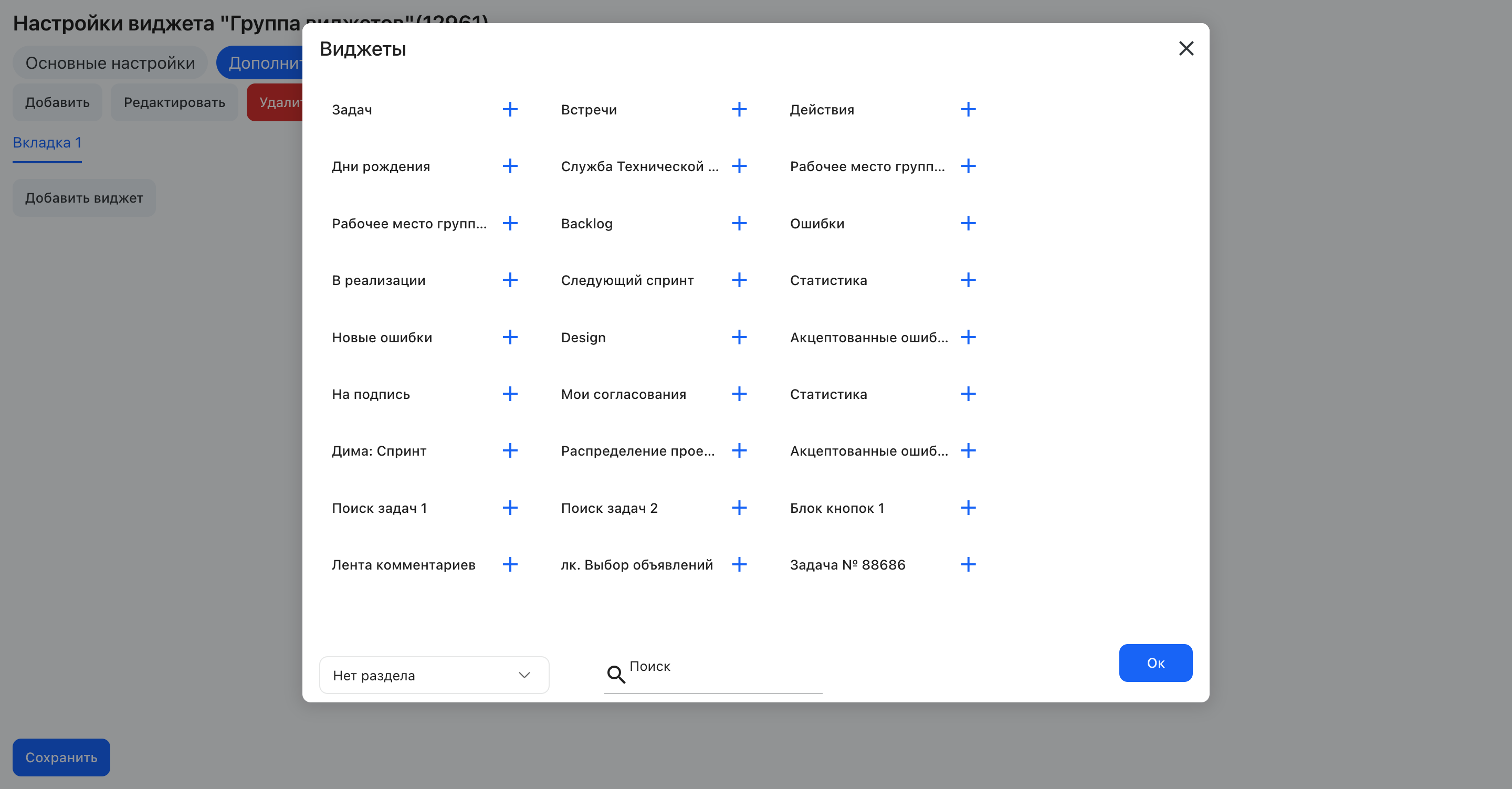Click the Лента комментариев label
This screenshot has width=1512, height=789.
coord(403,565)
